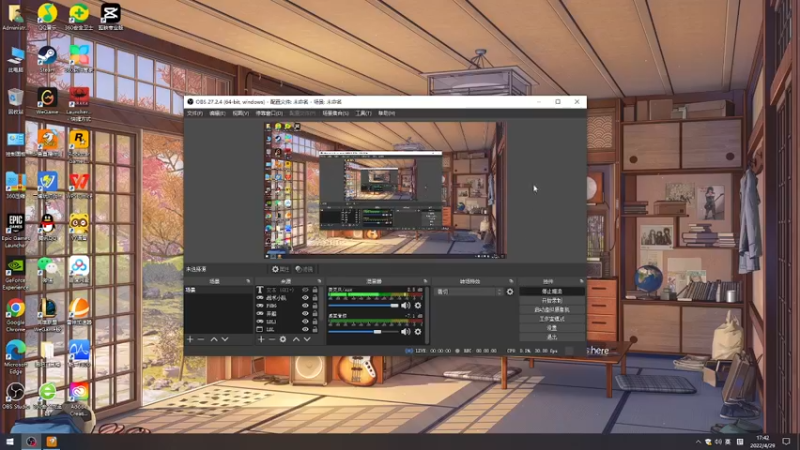
Task: Open Steam desktop shortcut
Action: click(x=47, y=59)
